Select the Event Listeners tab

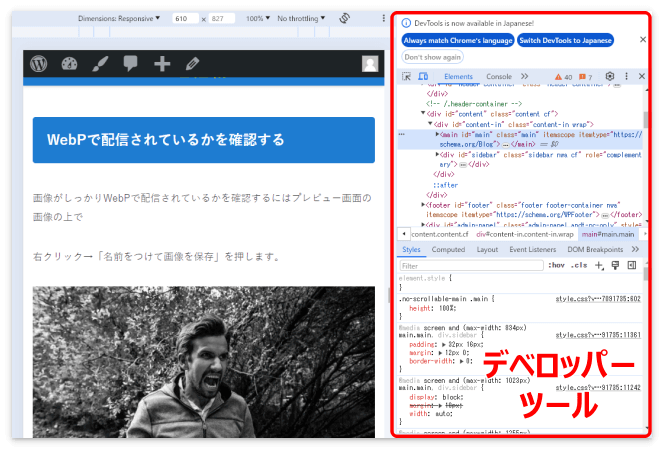(x=532, y=249)
